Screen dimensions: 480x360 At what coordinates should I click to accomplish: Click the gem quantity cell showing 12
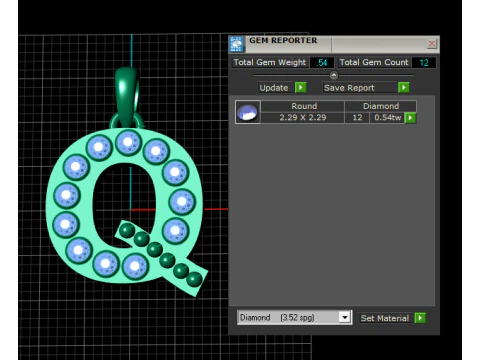(357, 118)
